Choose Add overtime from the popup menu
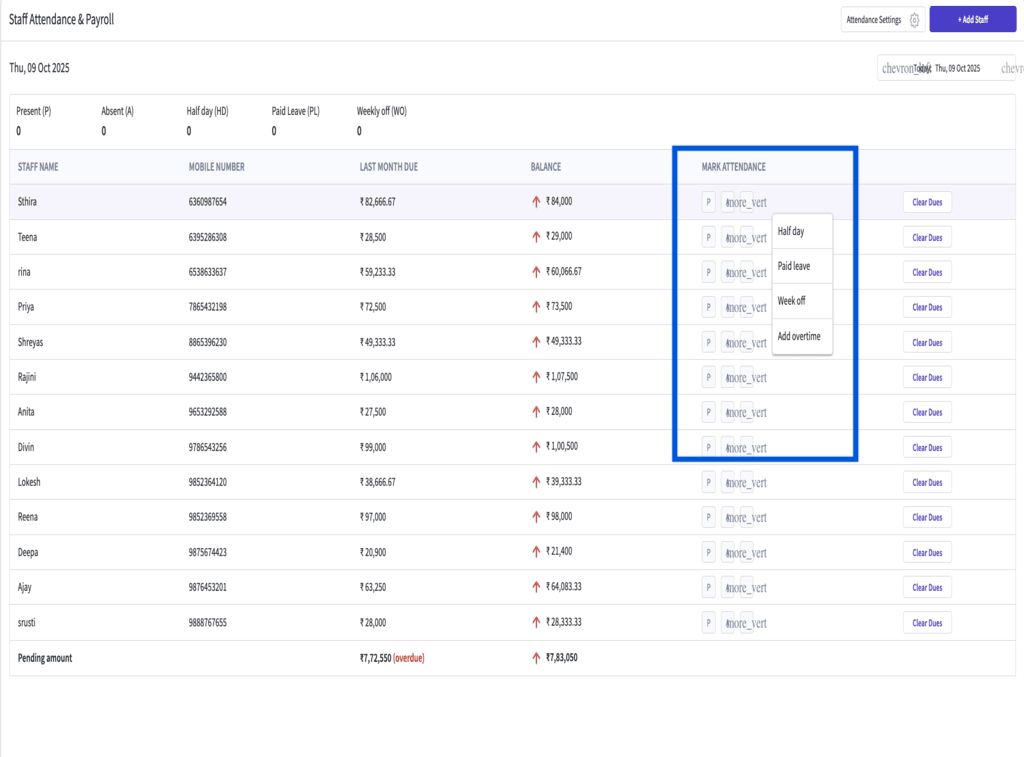1024x757 pixels. pos(801,337)
